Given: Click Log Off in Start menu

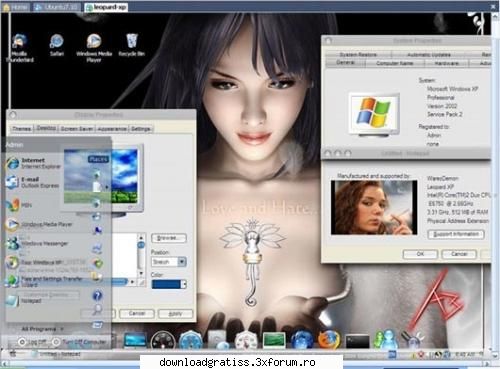Looking at the screenshot, I should tap(33, 342).
